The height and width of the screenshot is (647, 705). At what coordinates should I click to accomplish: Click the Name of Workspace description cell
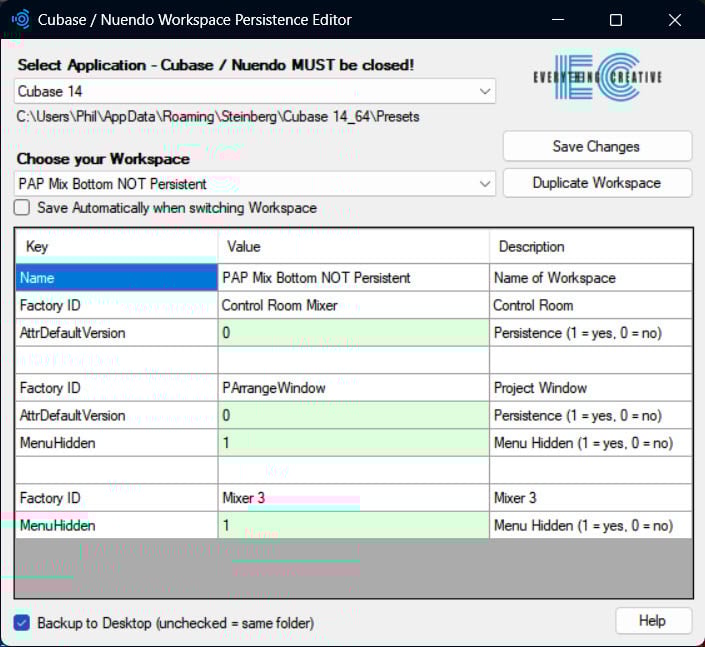click(591, 277)
